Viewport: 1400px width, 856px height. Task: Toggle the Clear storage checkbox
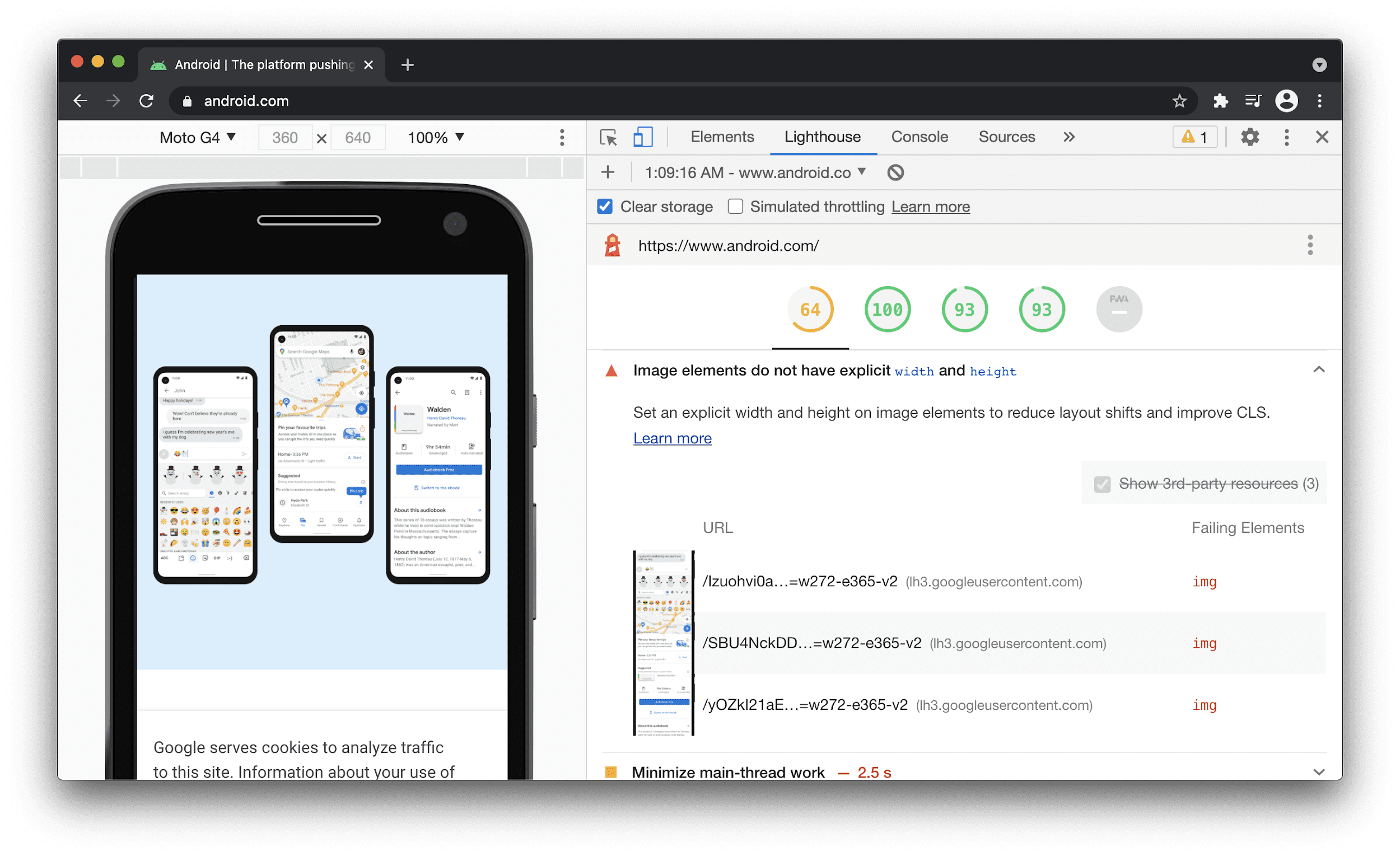605,207
